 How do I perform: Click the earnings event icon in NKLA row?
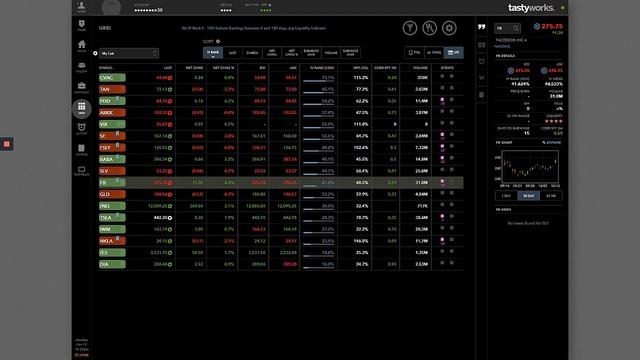pyautogui.click(x=442, y=240)
